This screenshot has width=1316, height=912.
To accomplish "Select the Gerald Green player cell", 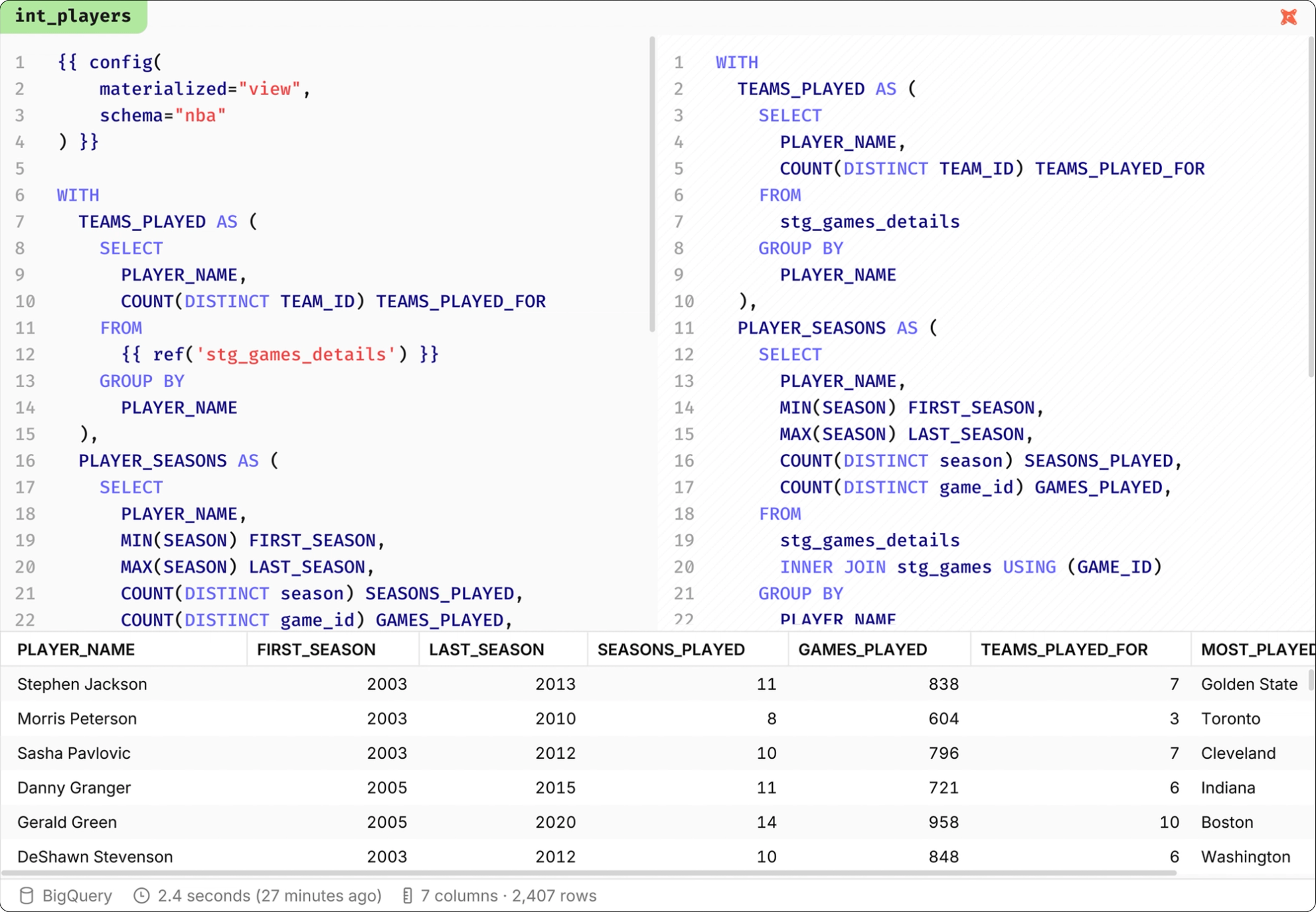I will coord(67,822).
